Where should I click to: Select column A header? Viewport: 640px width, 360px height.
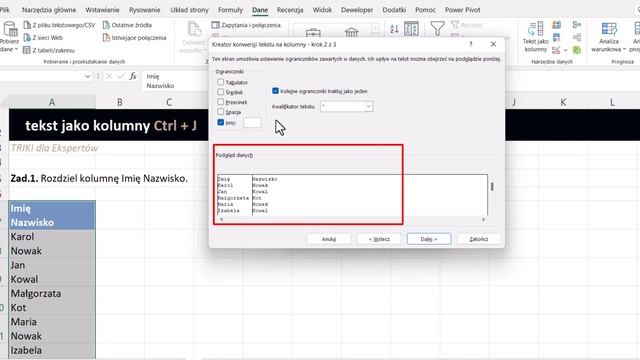(52, 102)
